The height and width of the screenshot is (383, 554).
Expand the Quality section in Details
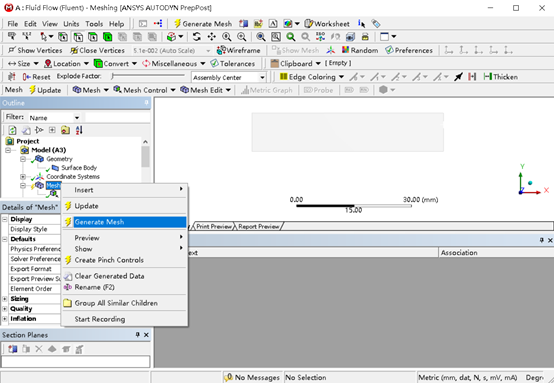(5, 309)
